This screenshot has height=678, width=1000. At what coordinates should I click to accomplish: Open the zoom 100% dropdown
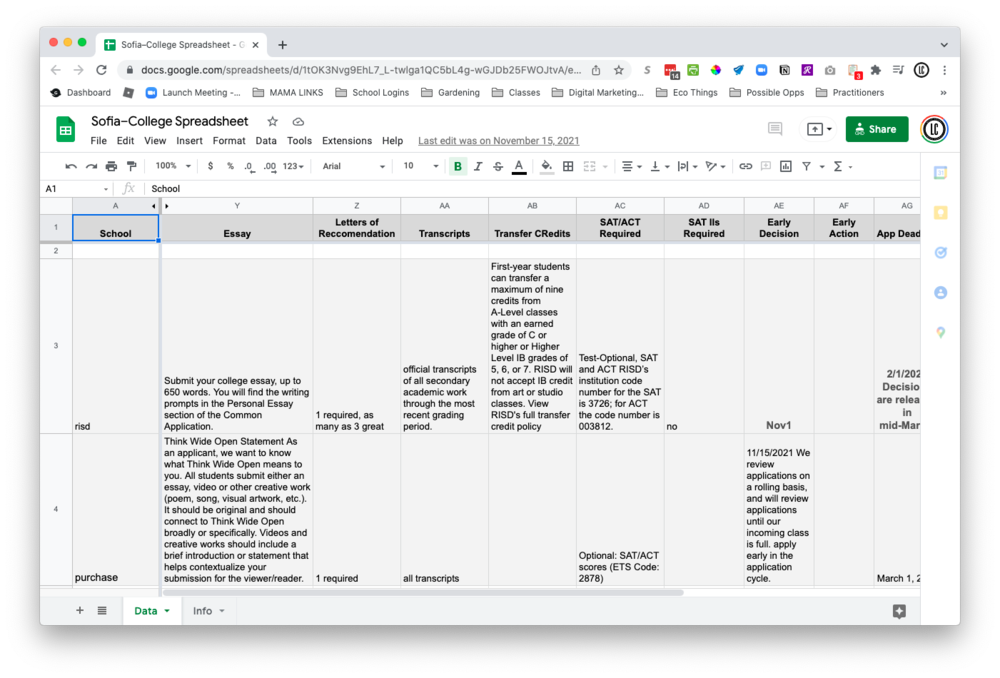coord(173,166)
